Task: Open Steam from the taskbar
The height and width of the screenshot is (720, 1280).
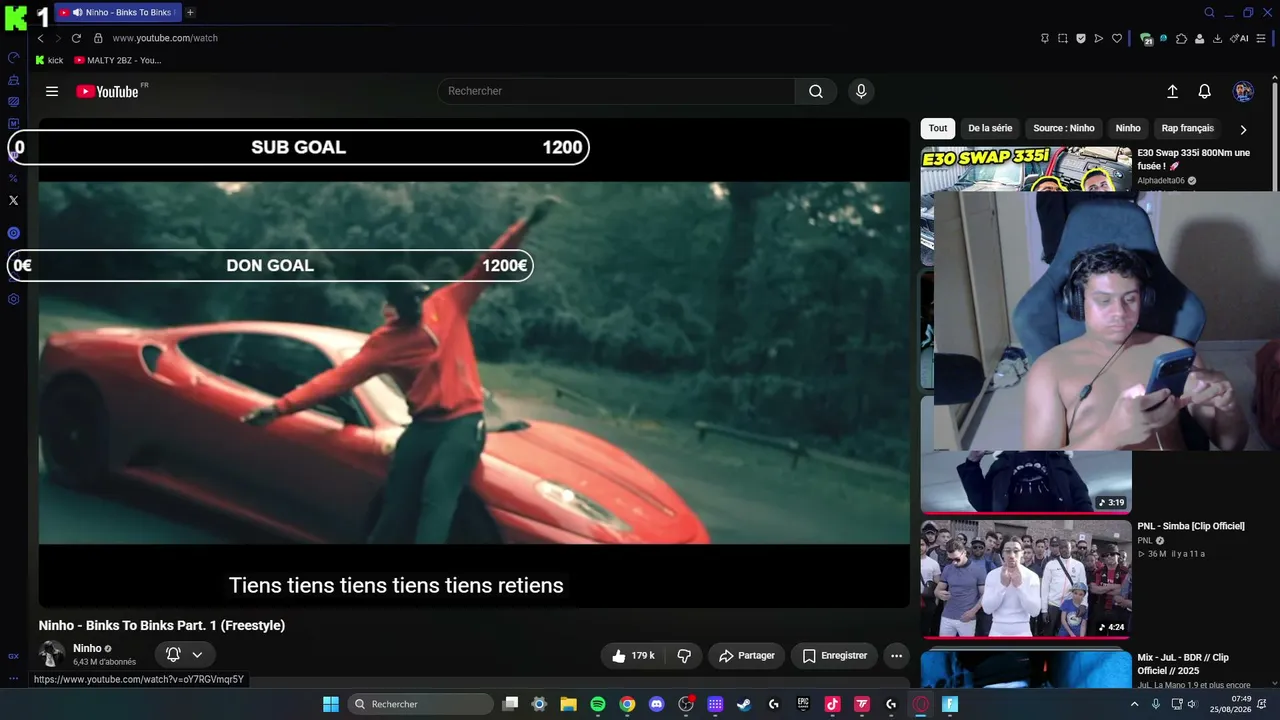Action: point(744,704)
